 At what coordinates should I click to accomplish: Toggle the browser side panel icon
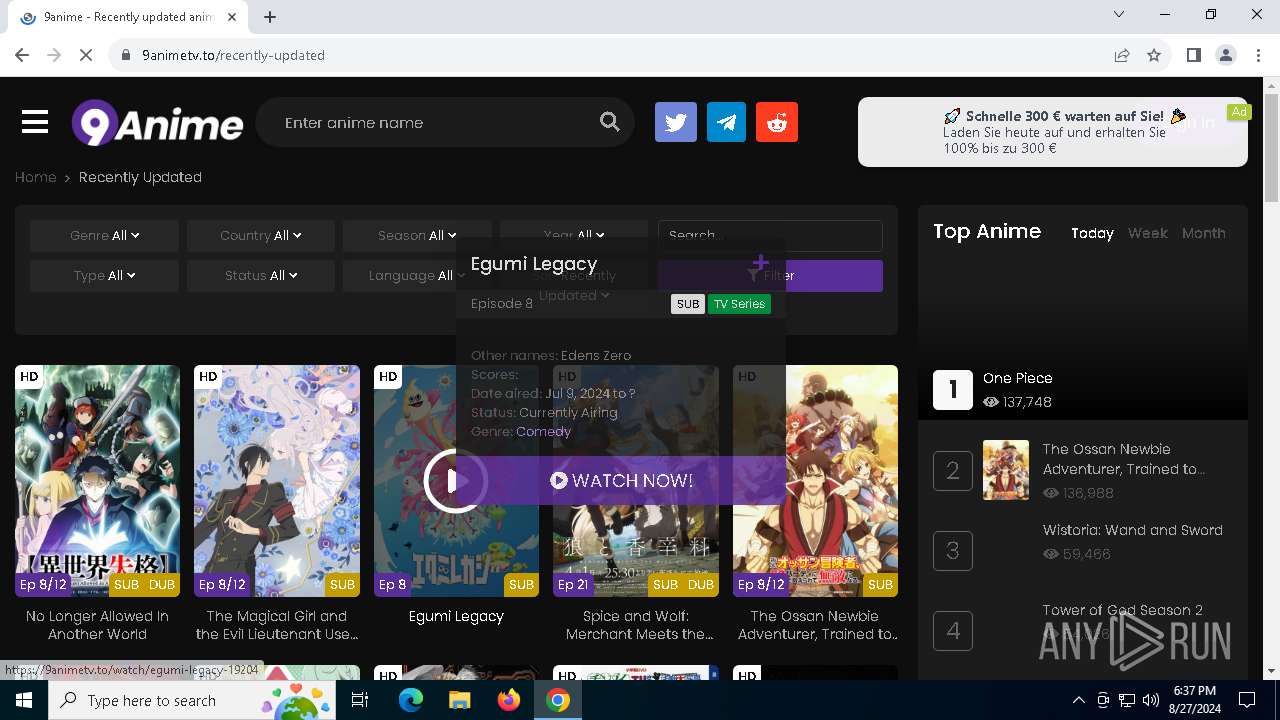tap(1193, 55)
